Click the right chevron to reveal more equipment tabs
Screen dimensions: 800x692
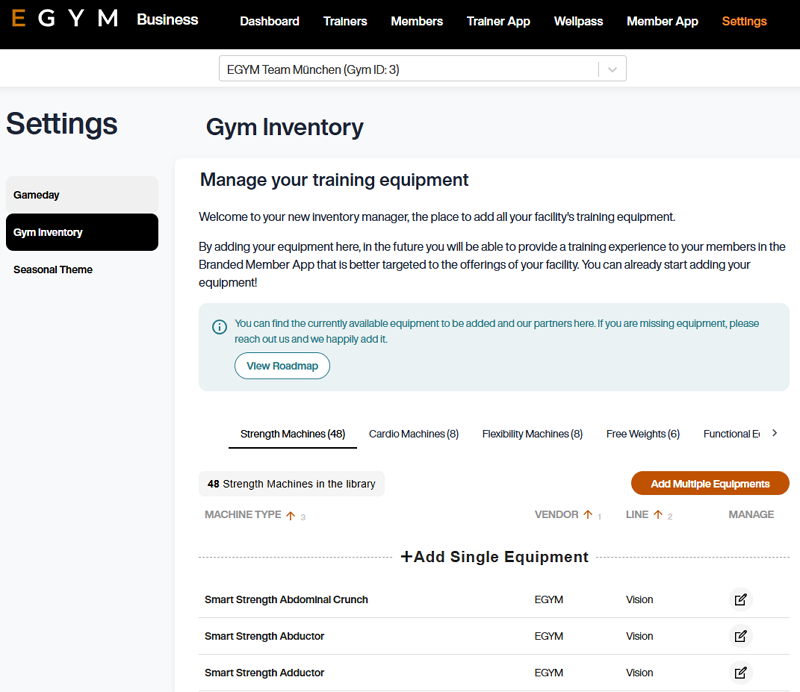(774, 433)
